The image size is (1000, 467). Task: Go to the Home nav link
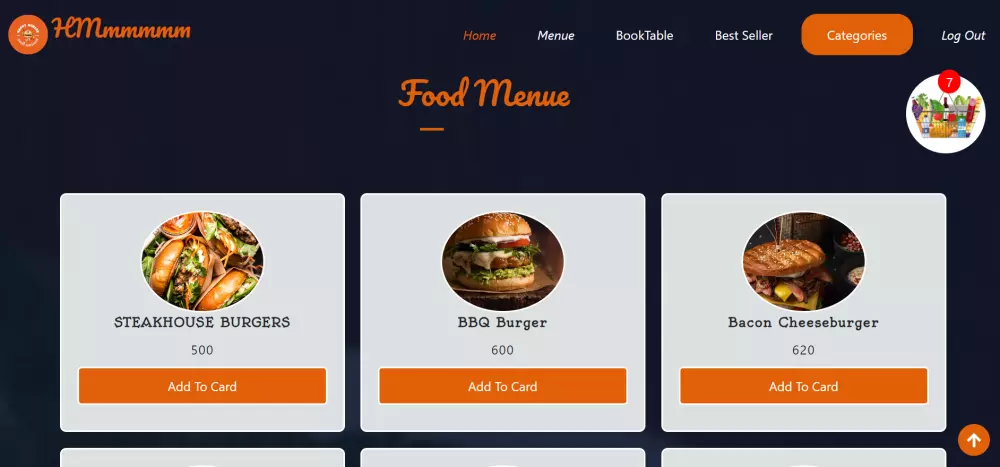tap(480, 36)
